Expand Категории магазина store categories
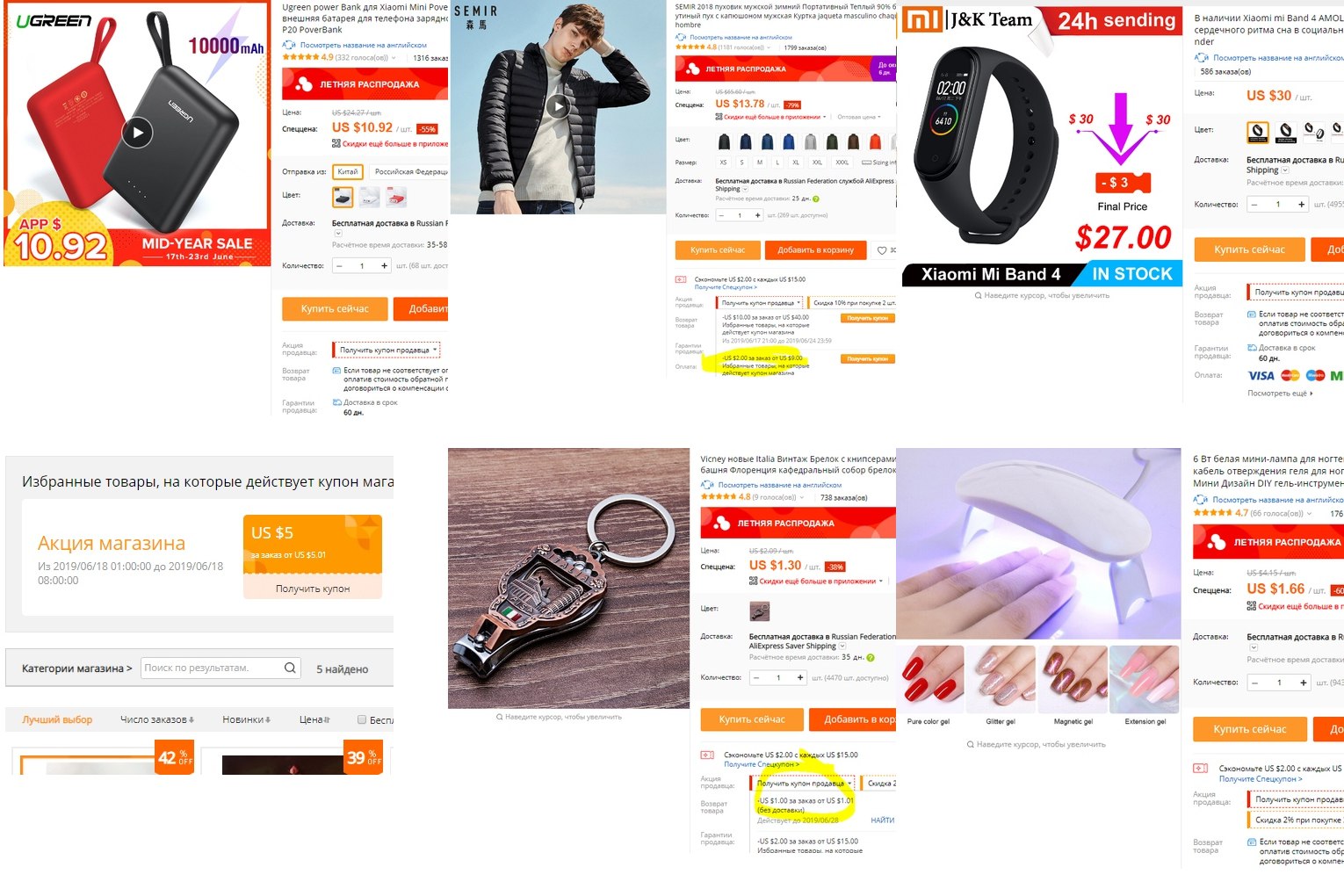 click(x=76, y=668)
